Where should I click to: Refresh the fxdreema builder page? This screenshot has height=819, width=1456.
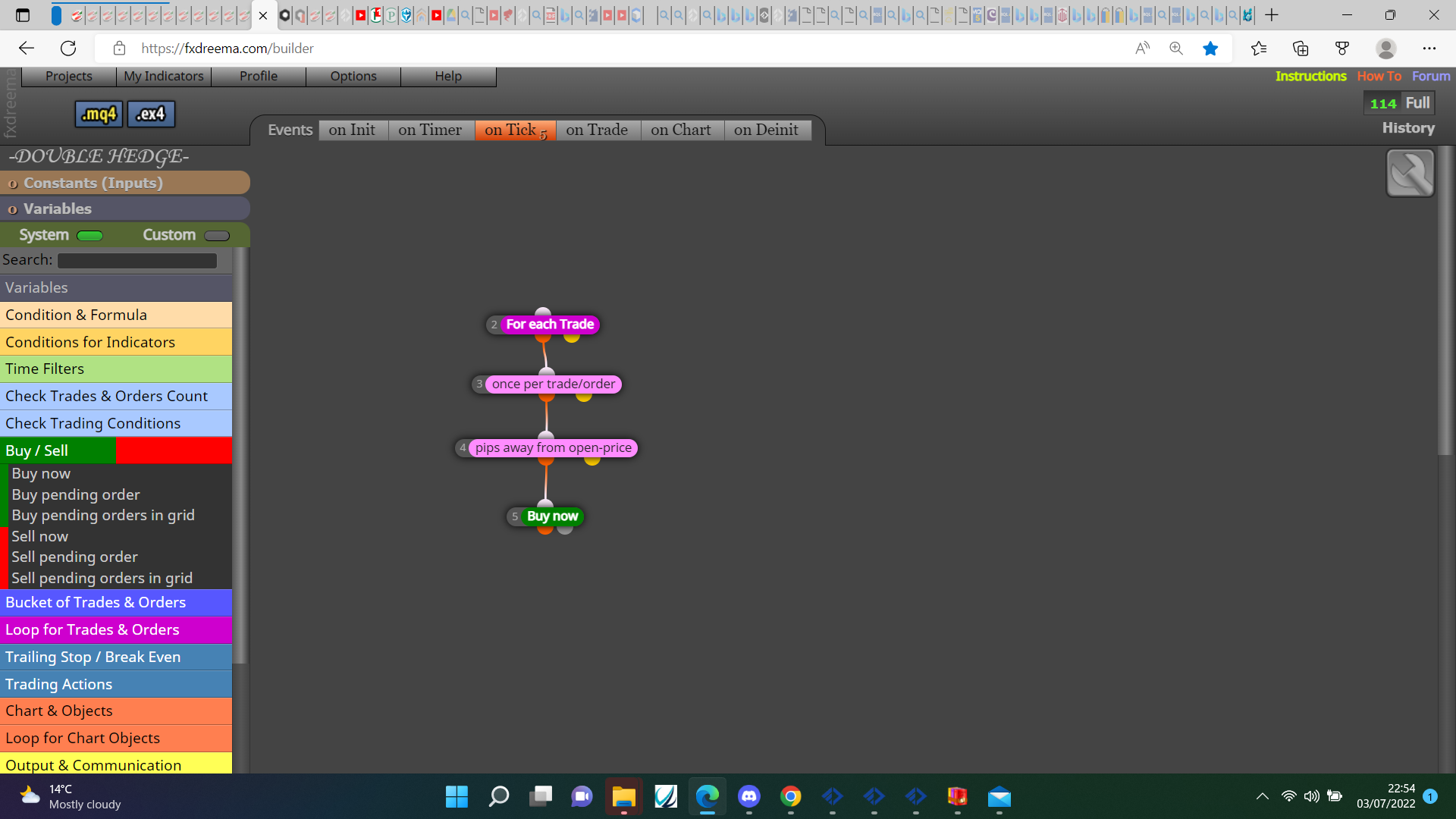tap(68, 49)
